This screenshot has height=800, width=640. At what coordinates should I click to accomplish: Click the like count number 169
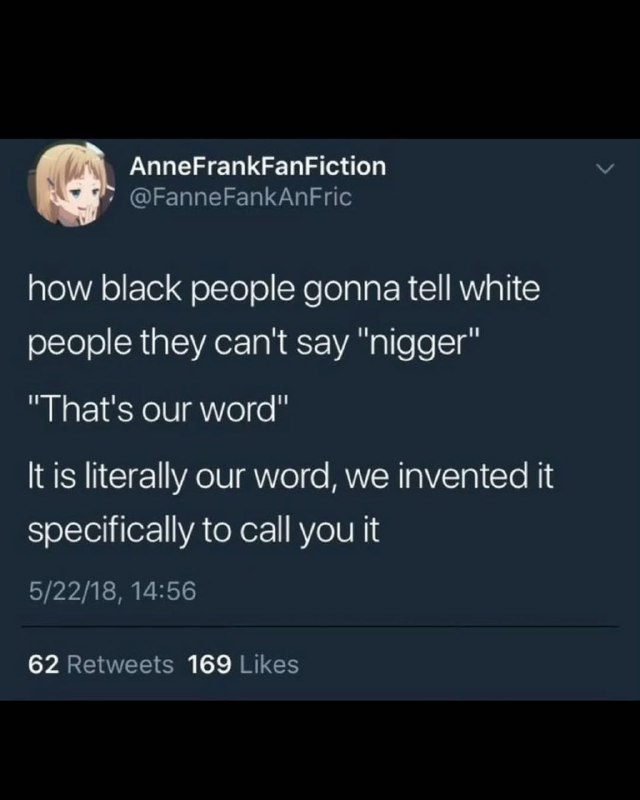[209, 664]
